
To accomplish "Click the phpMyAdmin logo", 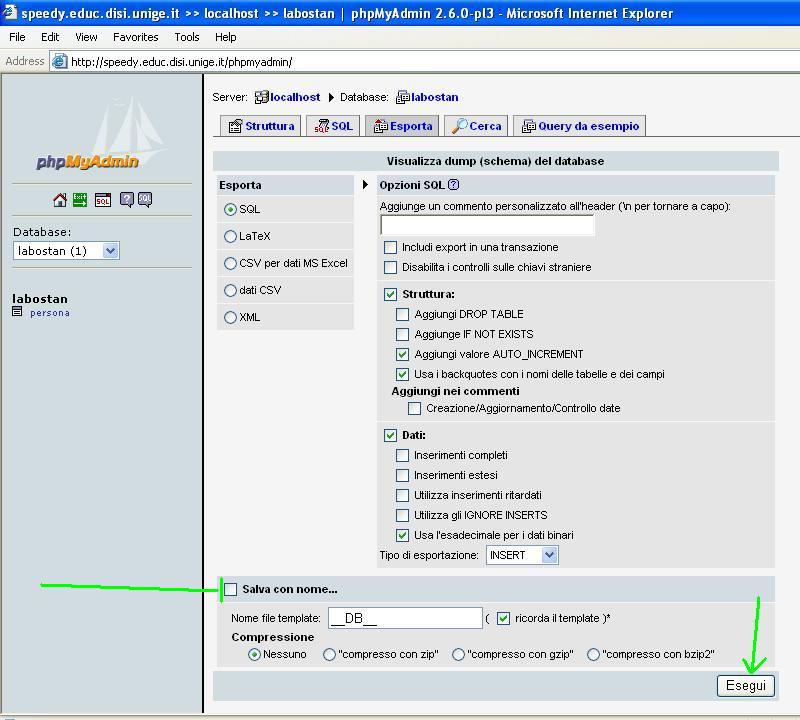I will click(88, 160).
